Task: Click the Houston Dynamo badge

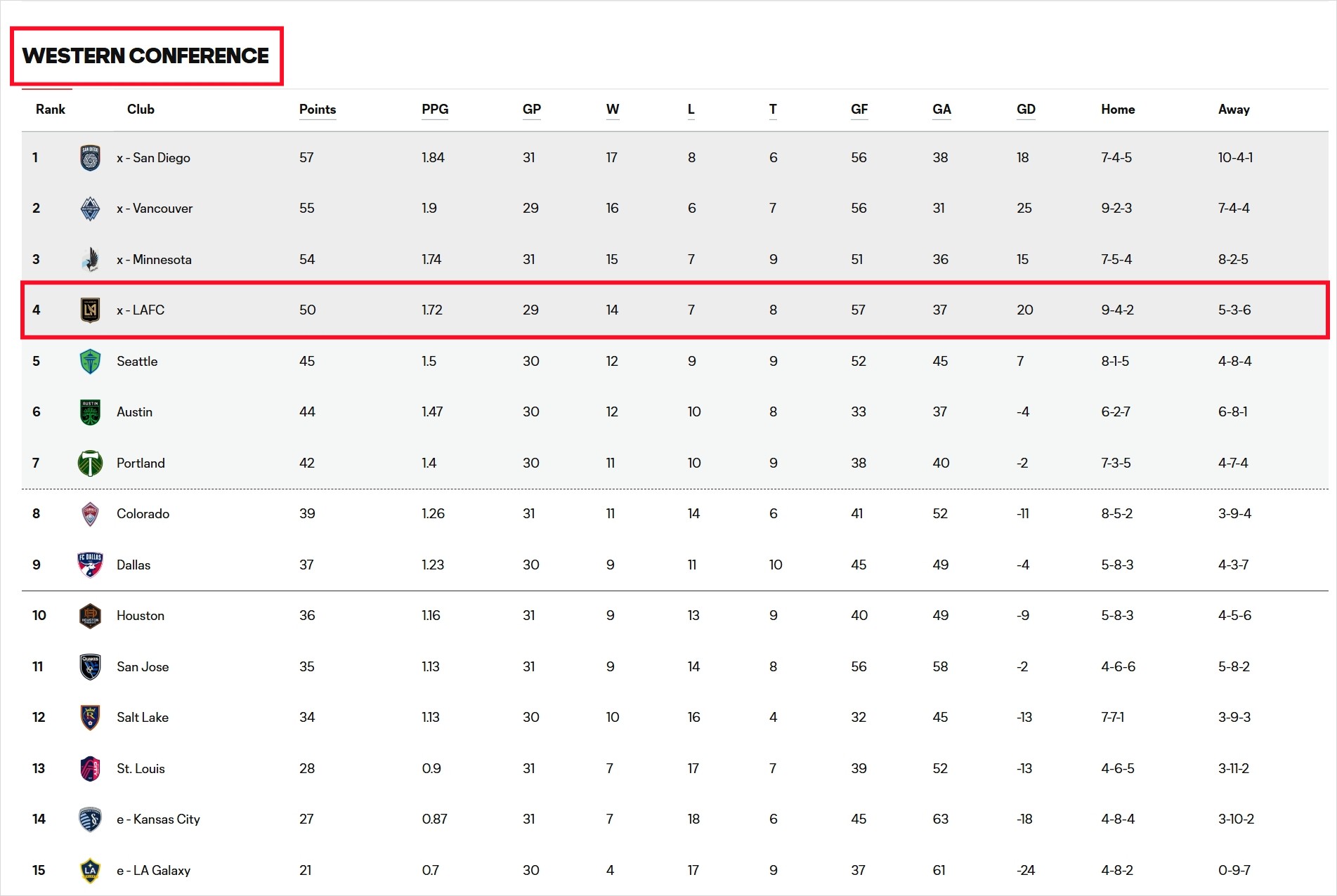Action: coord(90,615)
